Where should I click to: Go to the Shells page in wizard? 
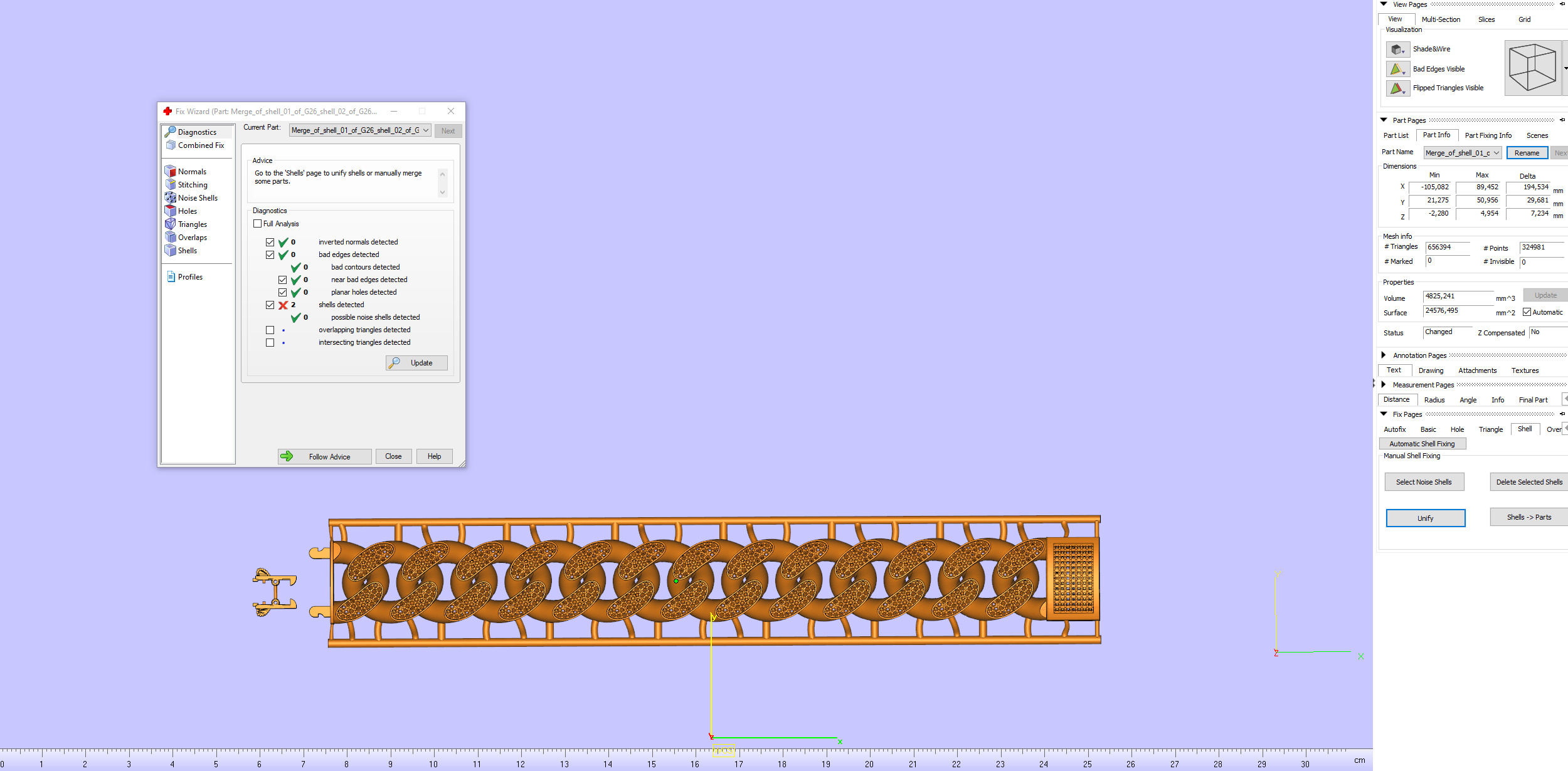pos(187,251)
